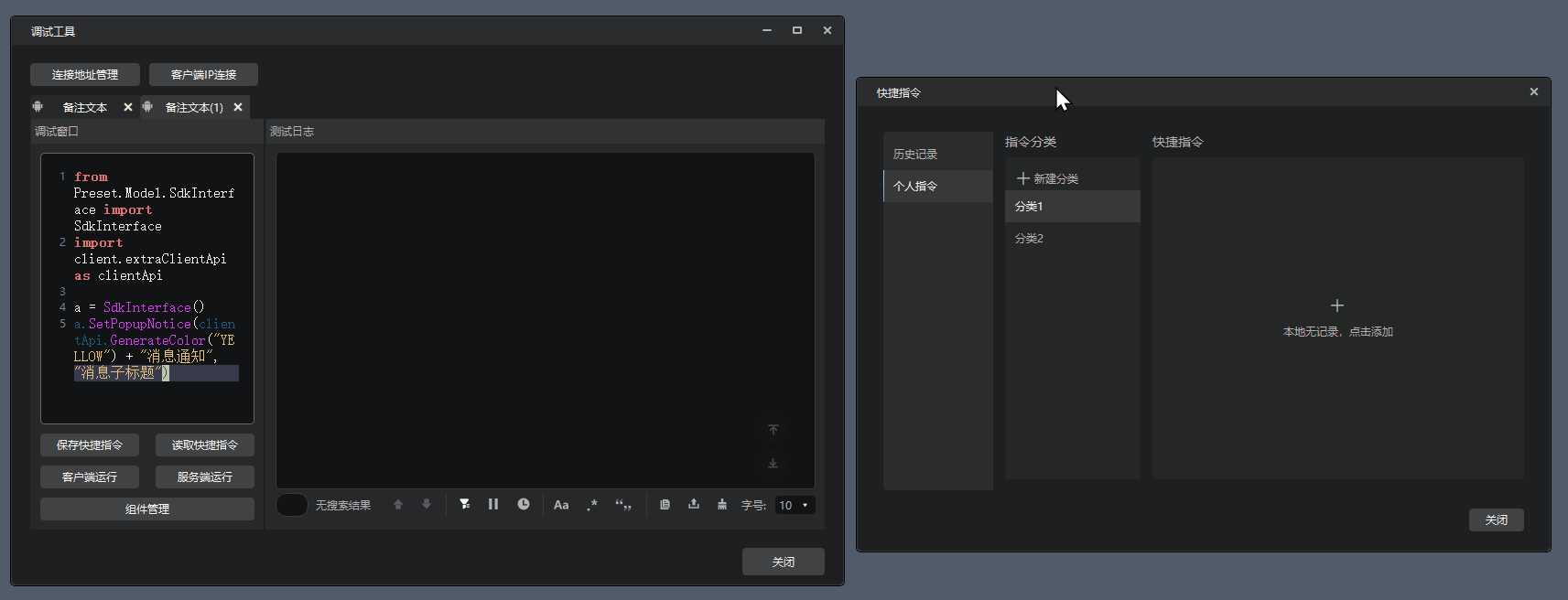Export the log with upload icon
This screenshot has width=1568, height=600.
point(694,504)
